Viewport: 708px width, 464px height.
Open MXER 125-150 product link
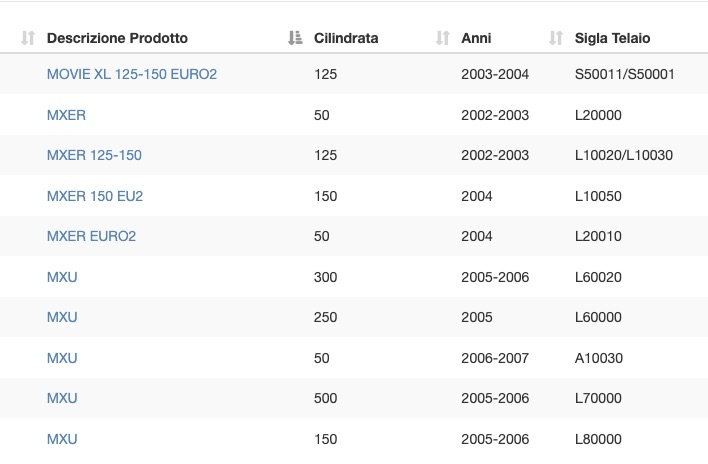click(94, 155)
